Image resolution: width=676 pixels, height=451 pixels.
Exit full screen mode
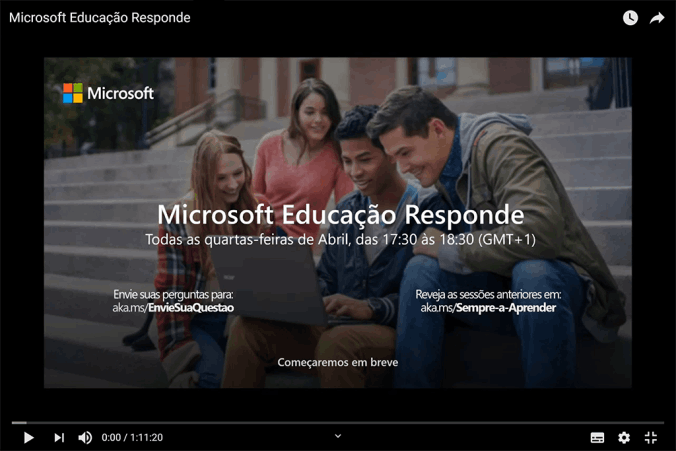click(x=651, y=438)
